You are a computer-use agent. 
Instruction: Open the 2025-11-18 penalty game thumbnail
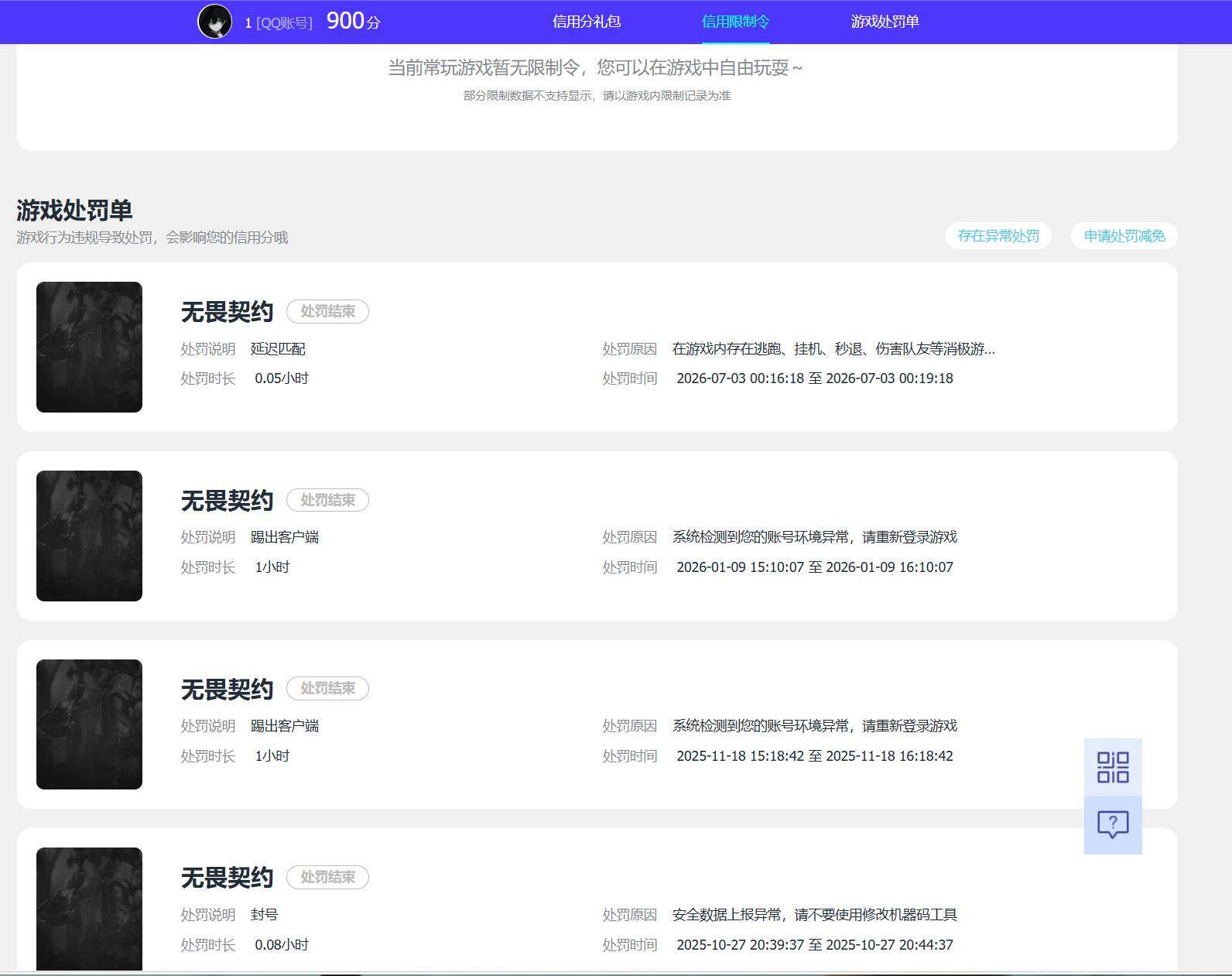[x=89, y=724]
